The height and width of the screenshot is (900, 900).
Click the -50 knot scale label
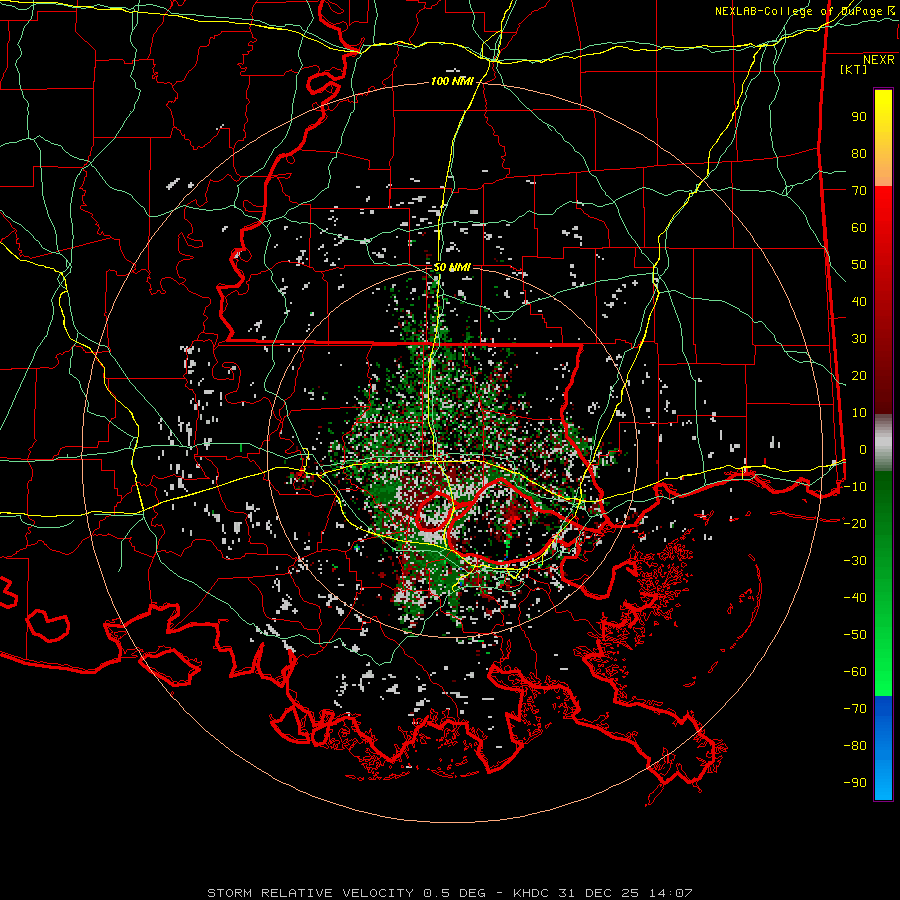[855, 635]
